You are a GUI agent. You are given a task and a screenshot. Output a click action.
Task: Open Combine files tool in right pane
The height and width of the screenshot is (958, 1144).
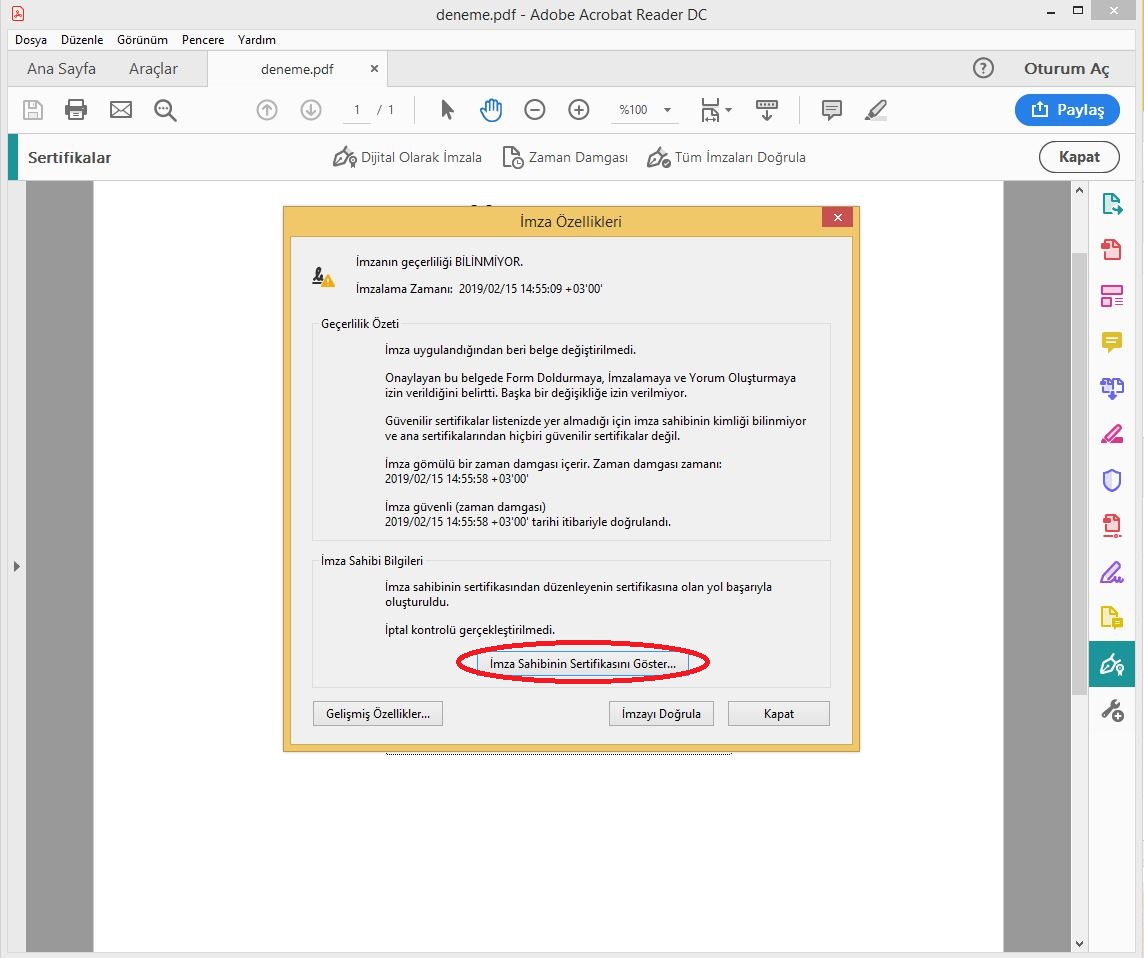1111,388
